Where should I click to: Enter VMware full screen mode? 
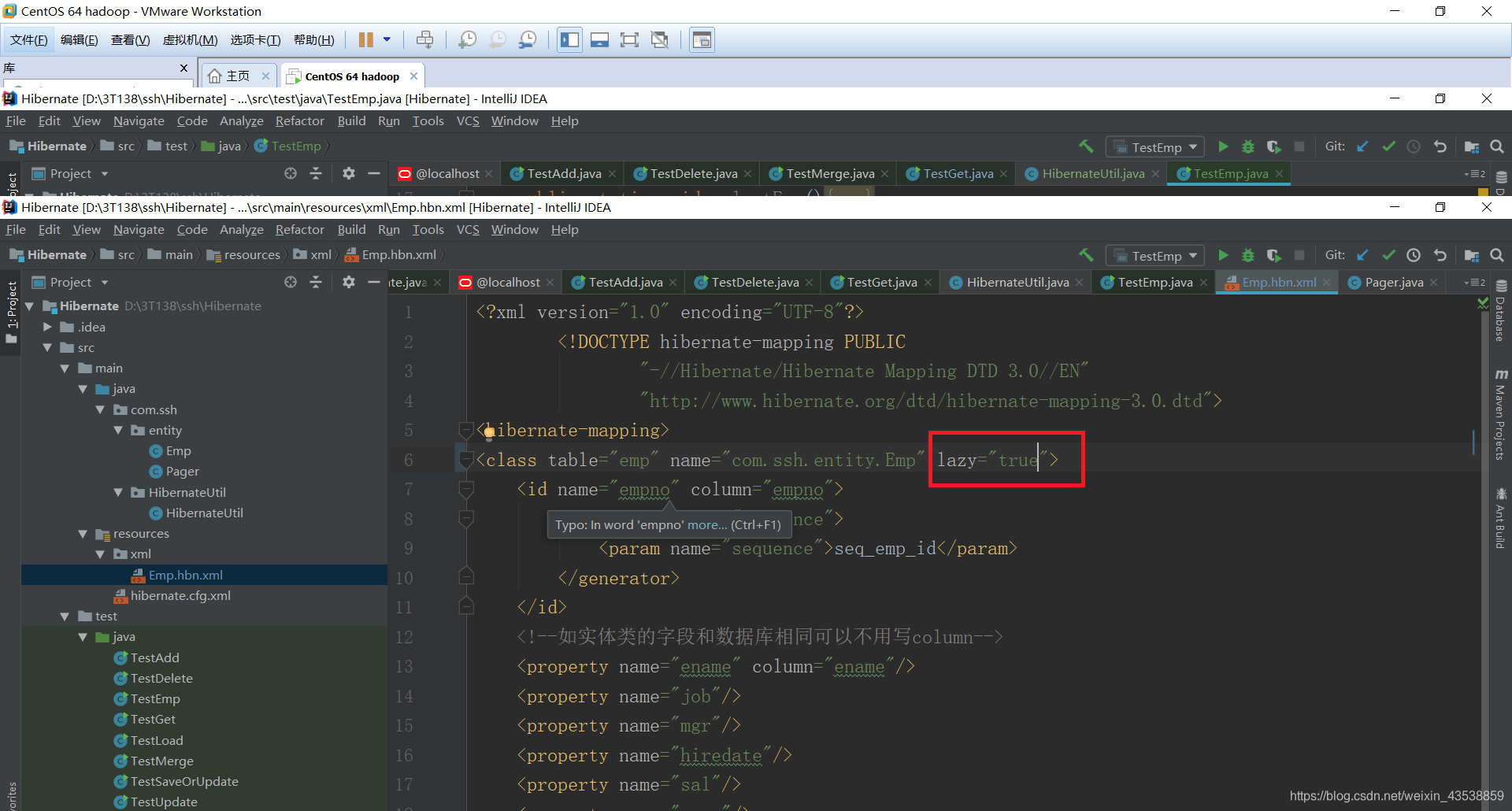click(x=629, y=39)
